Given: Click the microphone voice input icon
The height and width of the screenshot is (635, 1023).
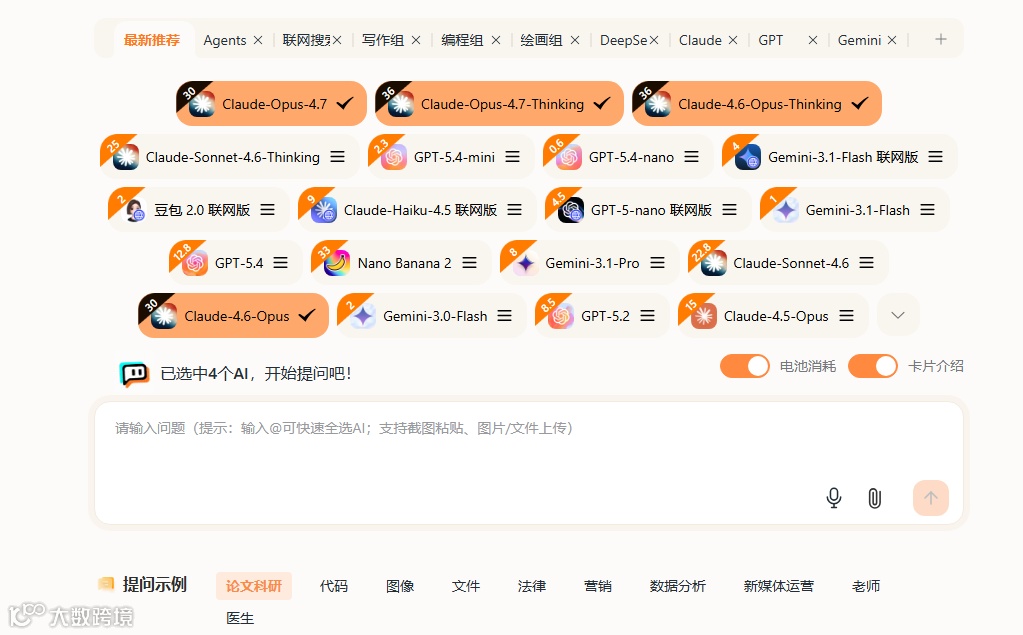Looking at the screenshot, I should coord(834,498).
